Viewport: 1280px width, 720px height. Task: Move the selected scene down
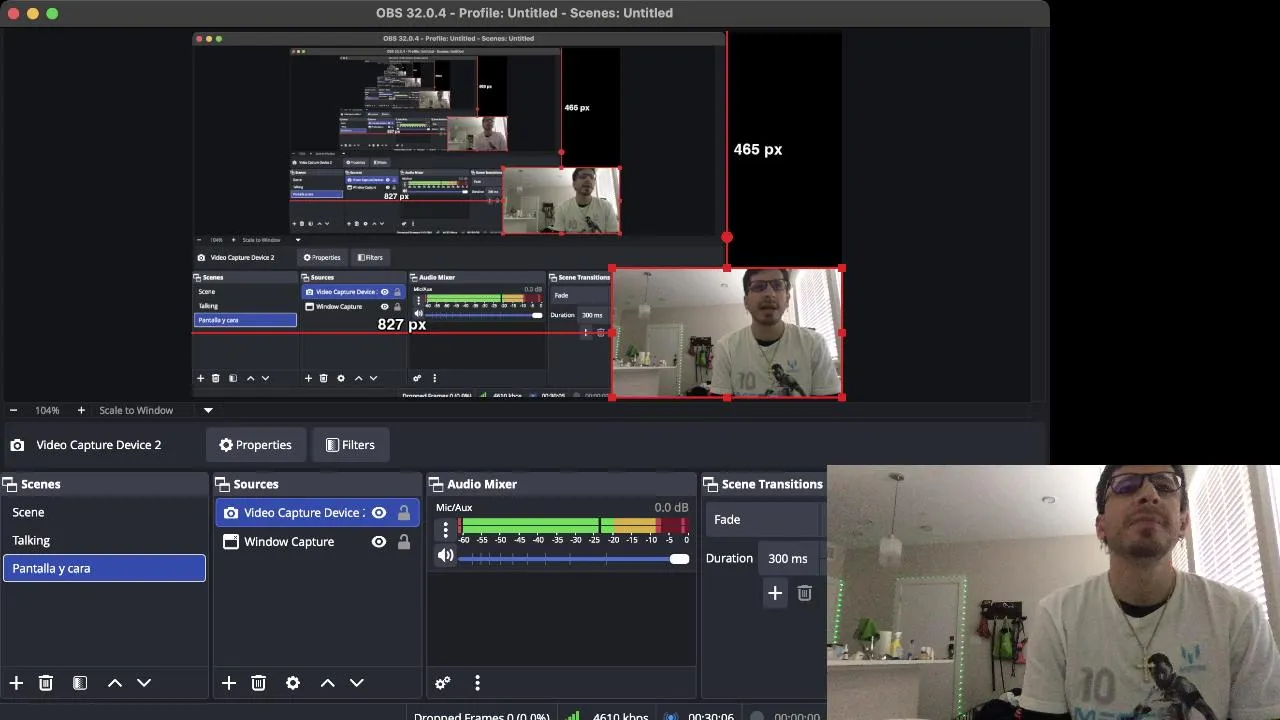point(144,683)
